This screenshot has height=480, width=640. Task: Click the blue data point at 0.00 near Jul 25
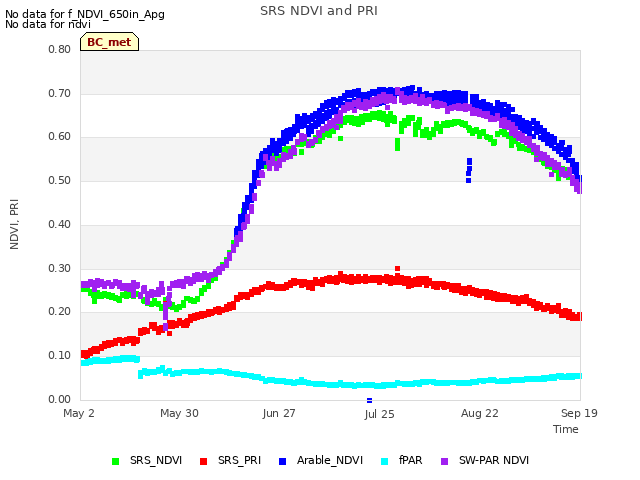[369, 400]
